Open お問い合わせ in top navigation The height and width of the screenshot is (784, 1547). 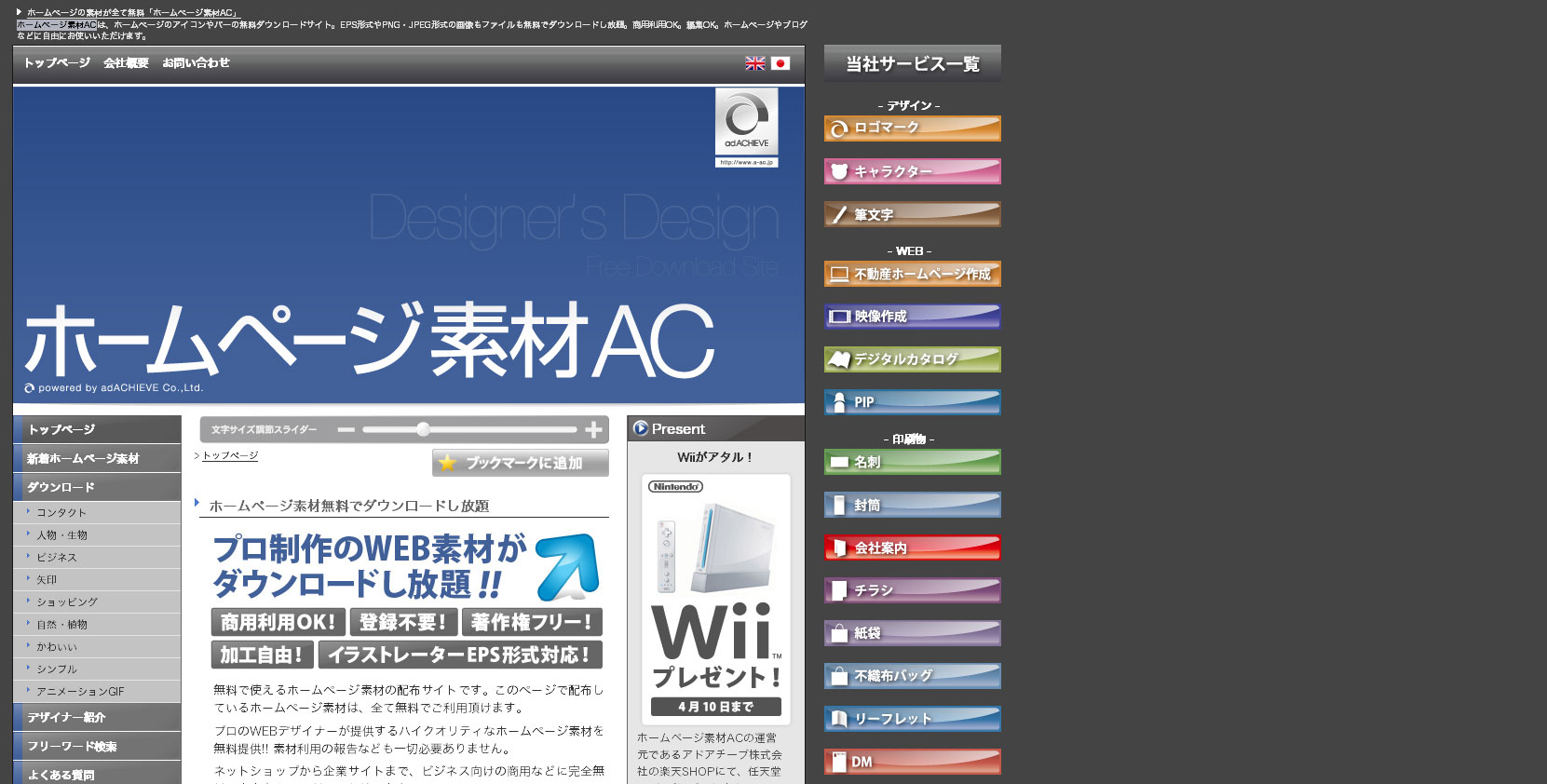click(196, 63)
